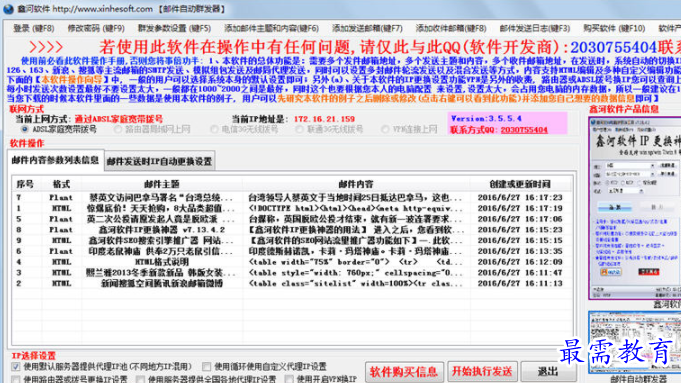Select row 3 subject 熙兰雅2013冬季新款
Image resolution: width=681 pixels, height=383 pixels.
coord(292,273)
